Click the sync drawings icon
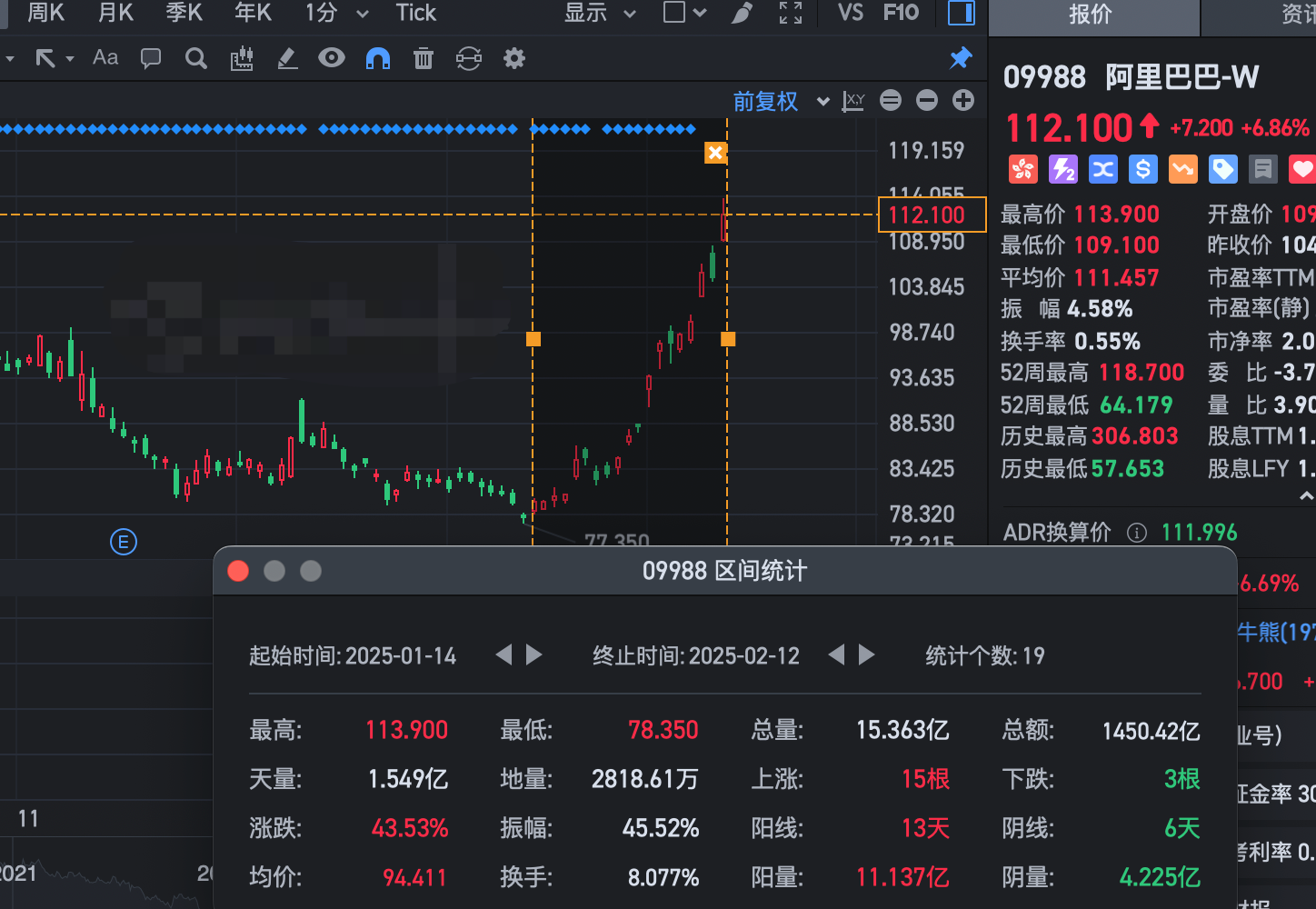 click(469, 59)
